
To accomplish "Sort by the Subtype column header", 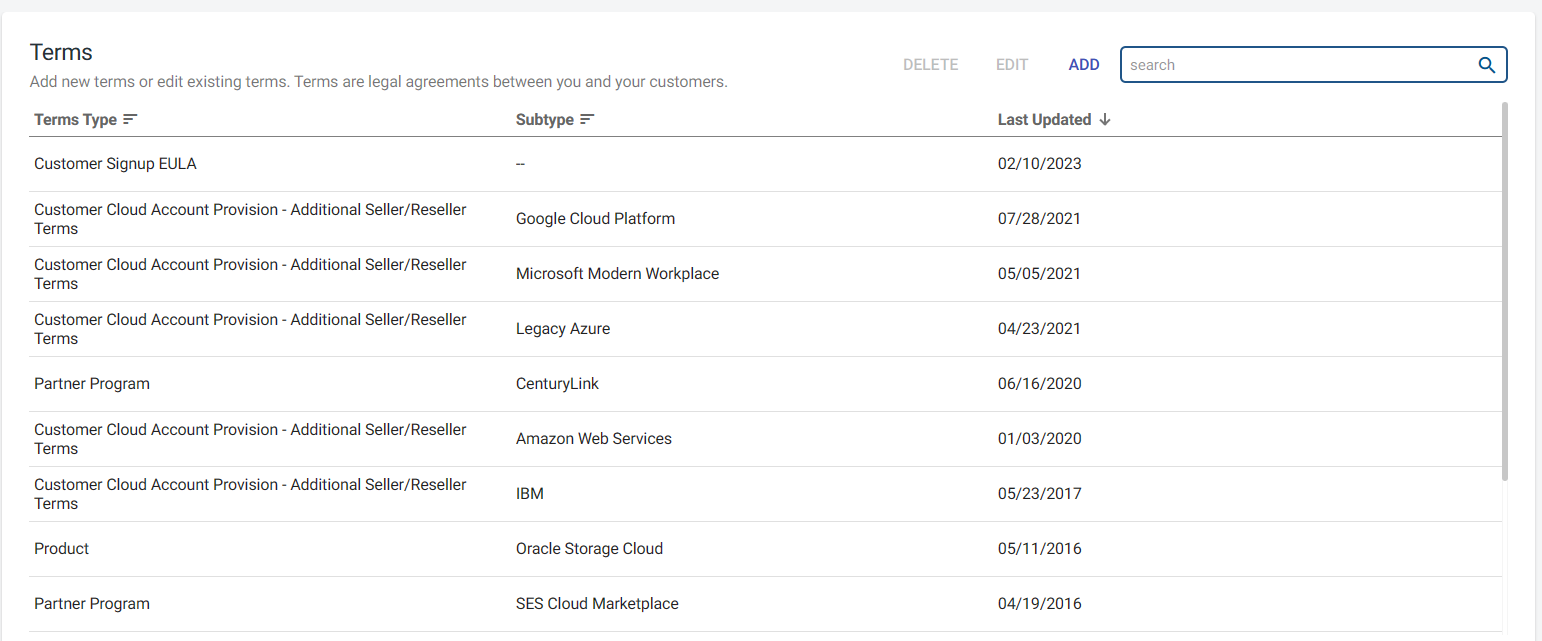I will pos(545,120).
